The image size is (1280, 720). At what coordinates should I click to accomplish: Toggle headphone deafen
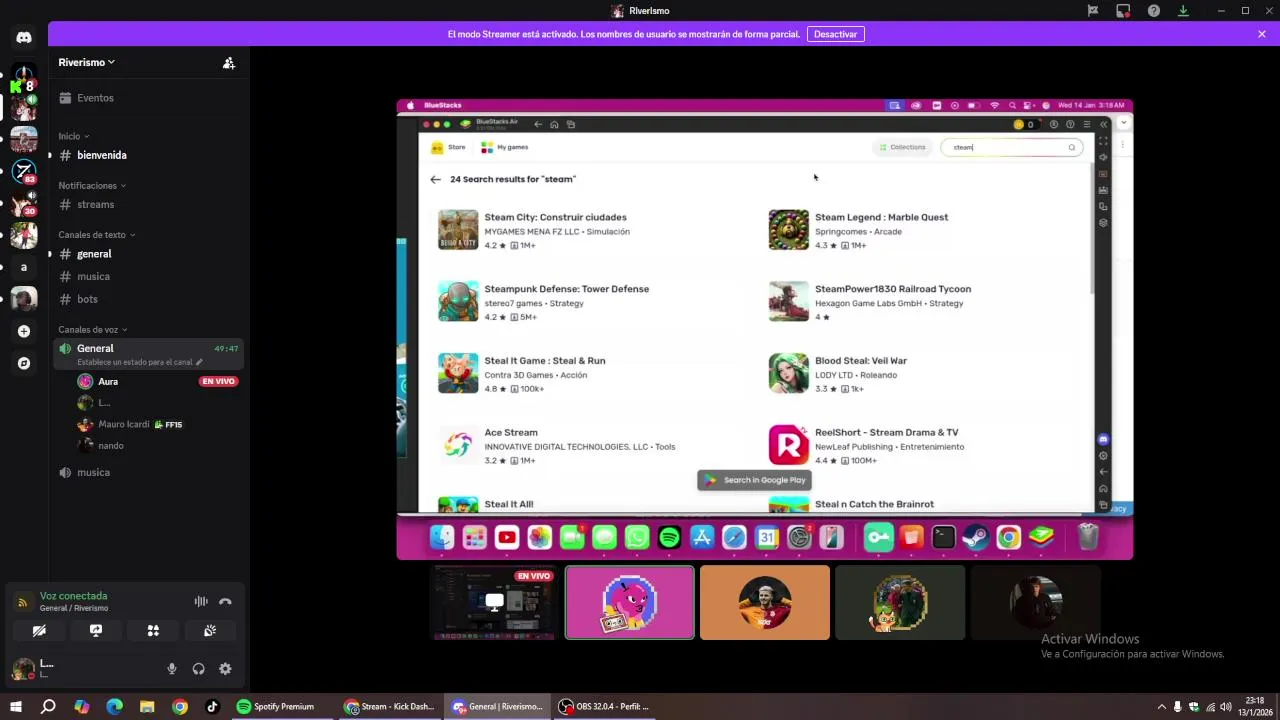pyautogui.click(x=198, y=669)
